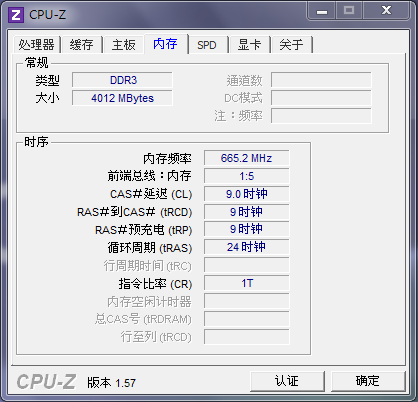Click the RAS#到CAS# (tRCD) label
The height and width of the screenshot is (402, 418).
point(135,212)
